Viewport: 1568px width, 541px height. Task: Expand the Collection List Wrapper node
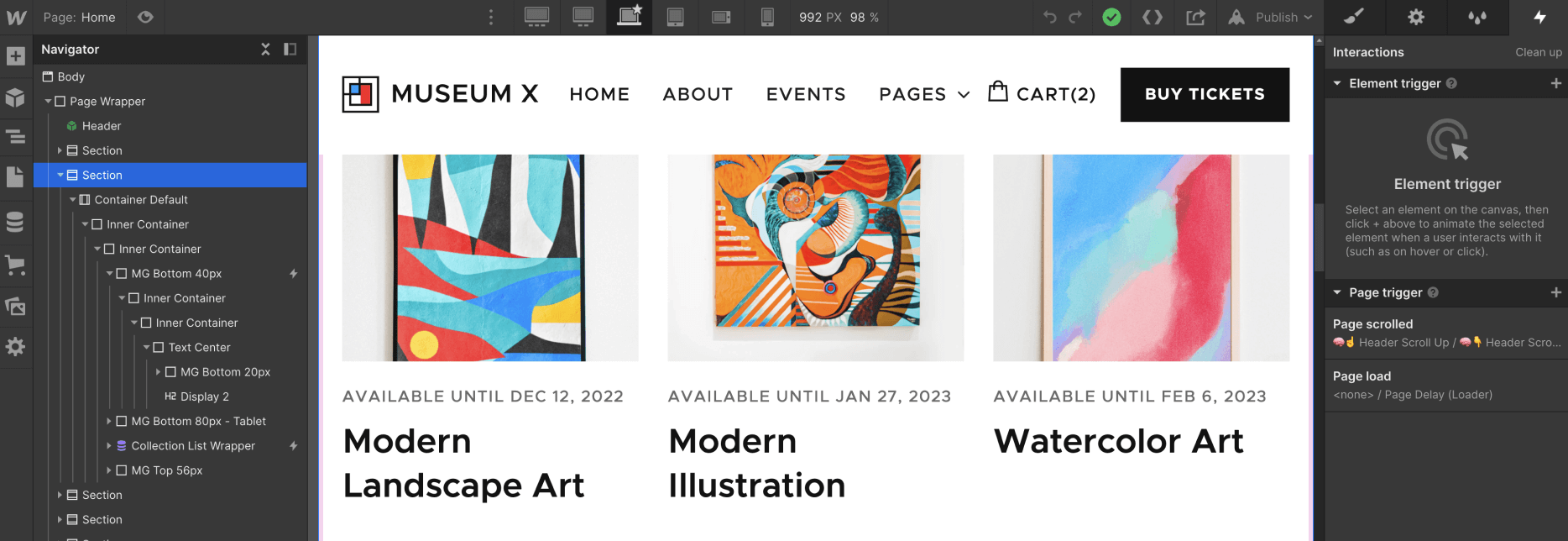(x=109, y=446)
